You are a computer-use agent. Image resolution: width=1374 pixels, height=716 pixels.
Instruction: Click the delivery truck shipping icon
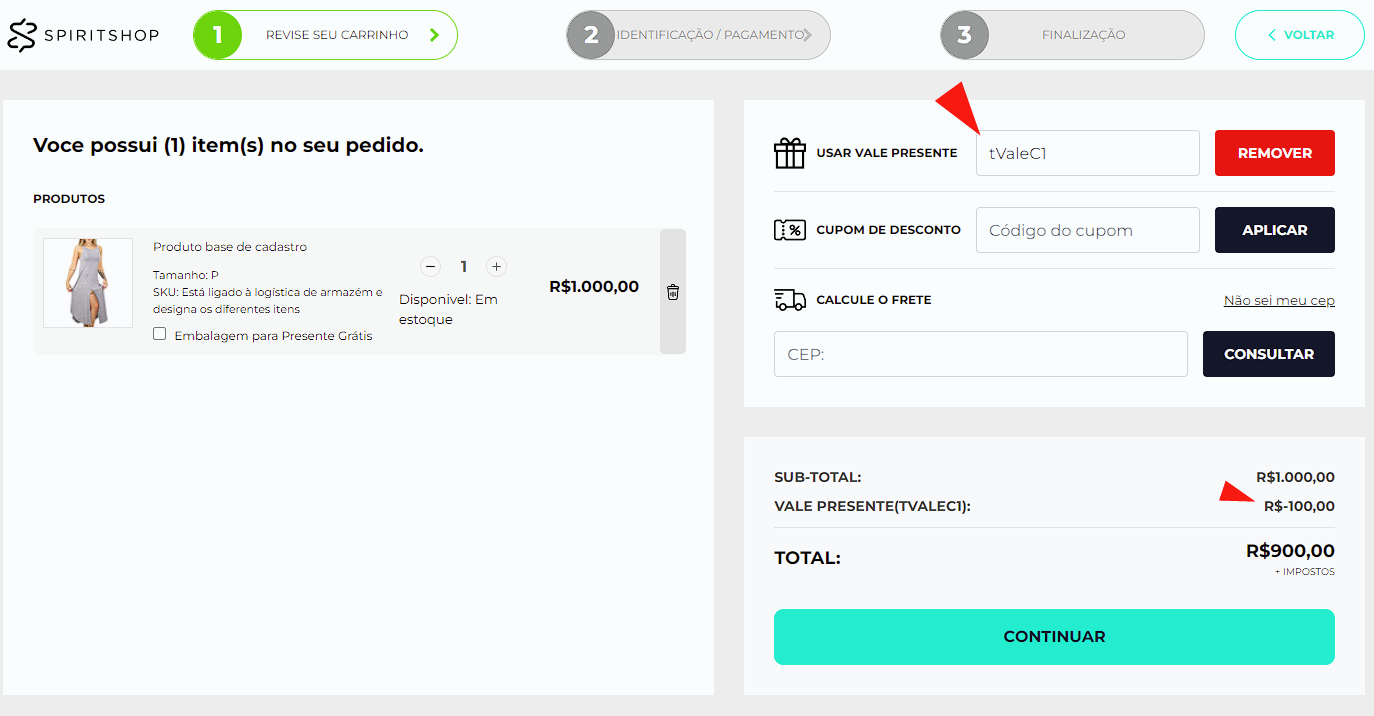coord(790,299)
